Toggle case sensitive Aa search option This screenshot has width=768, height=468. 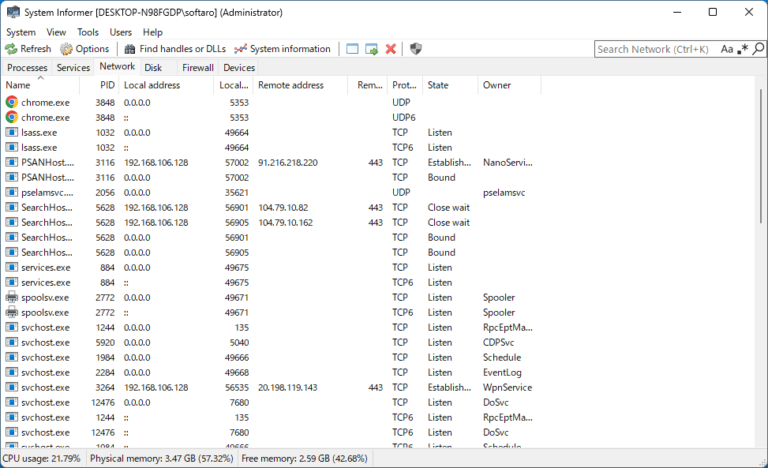click(x=727, y=49)
